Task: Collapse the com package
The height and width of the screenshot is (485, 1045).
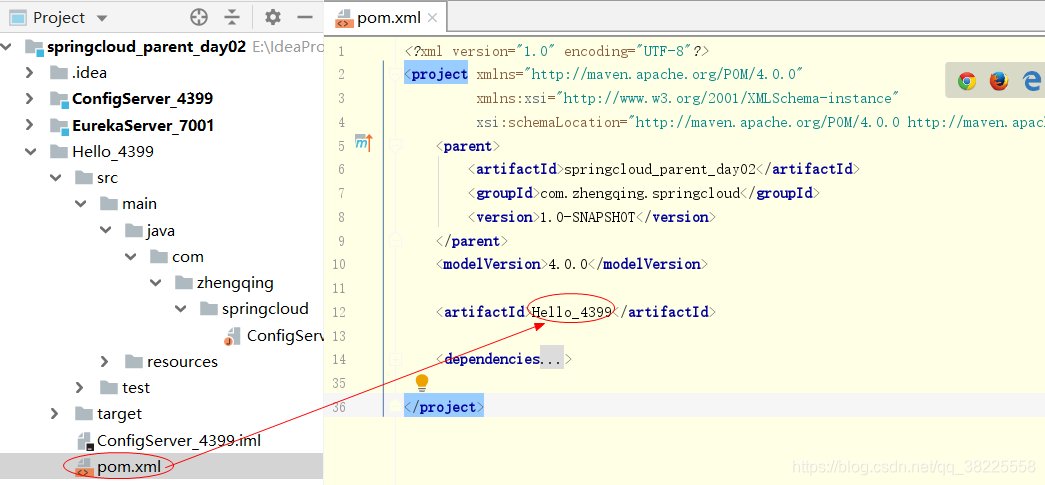Action: coord(131,256)
